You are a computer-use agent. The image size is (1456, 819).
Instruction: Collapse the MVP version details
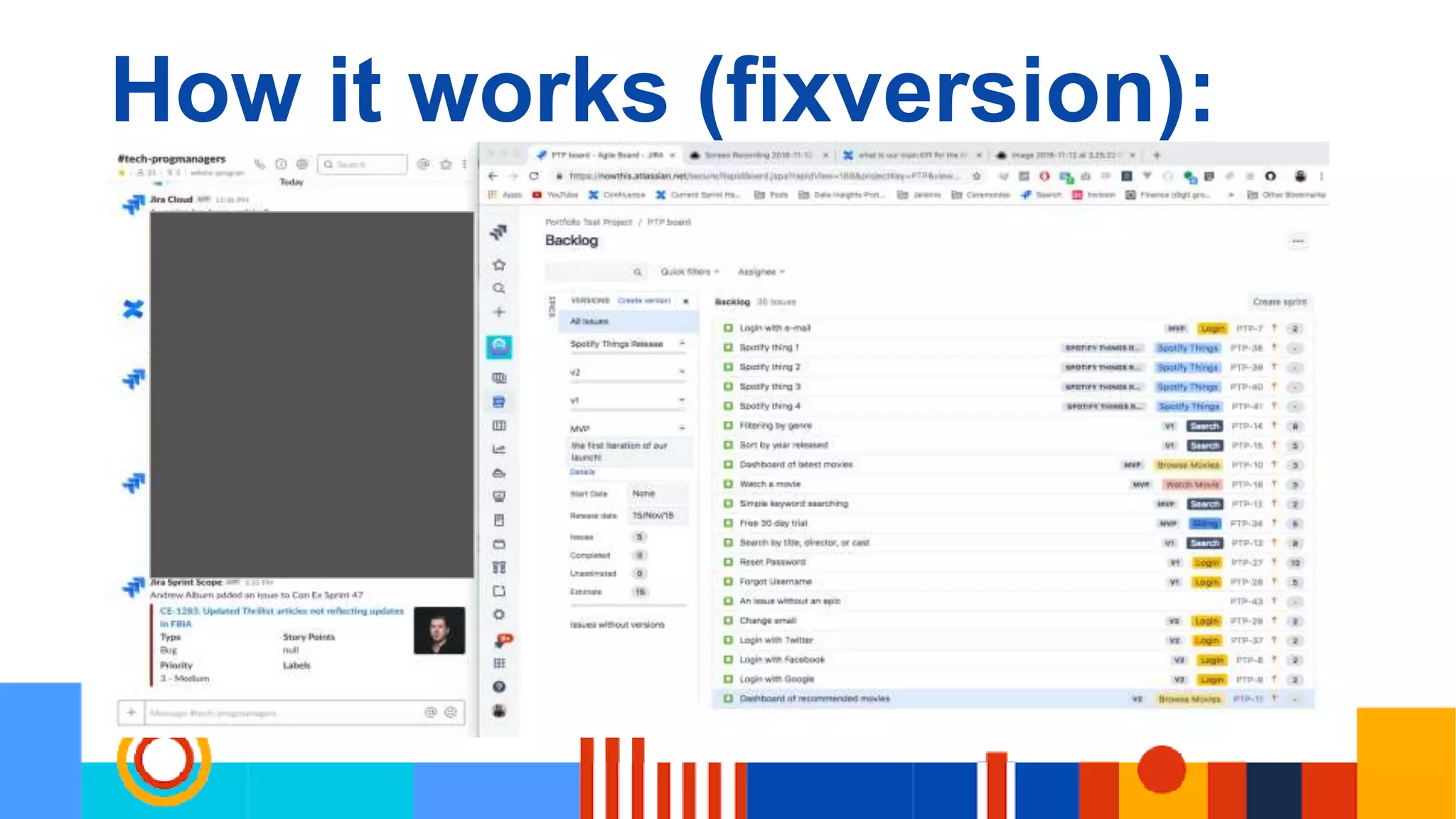pyautogui.click(x=682, y=428)
